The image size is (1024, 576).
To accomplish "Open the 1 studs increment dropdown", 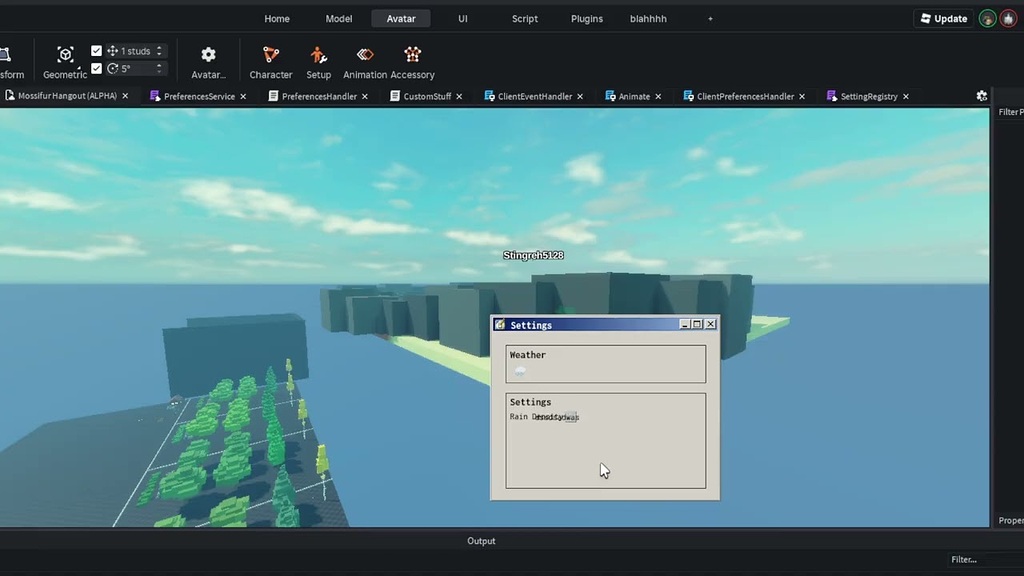I will click(135, 50).
